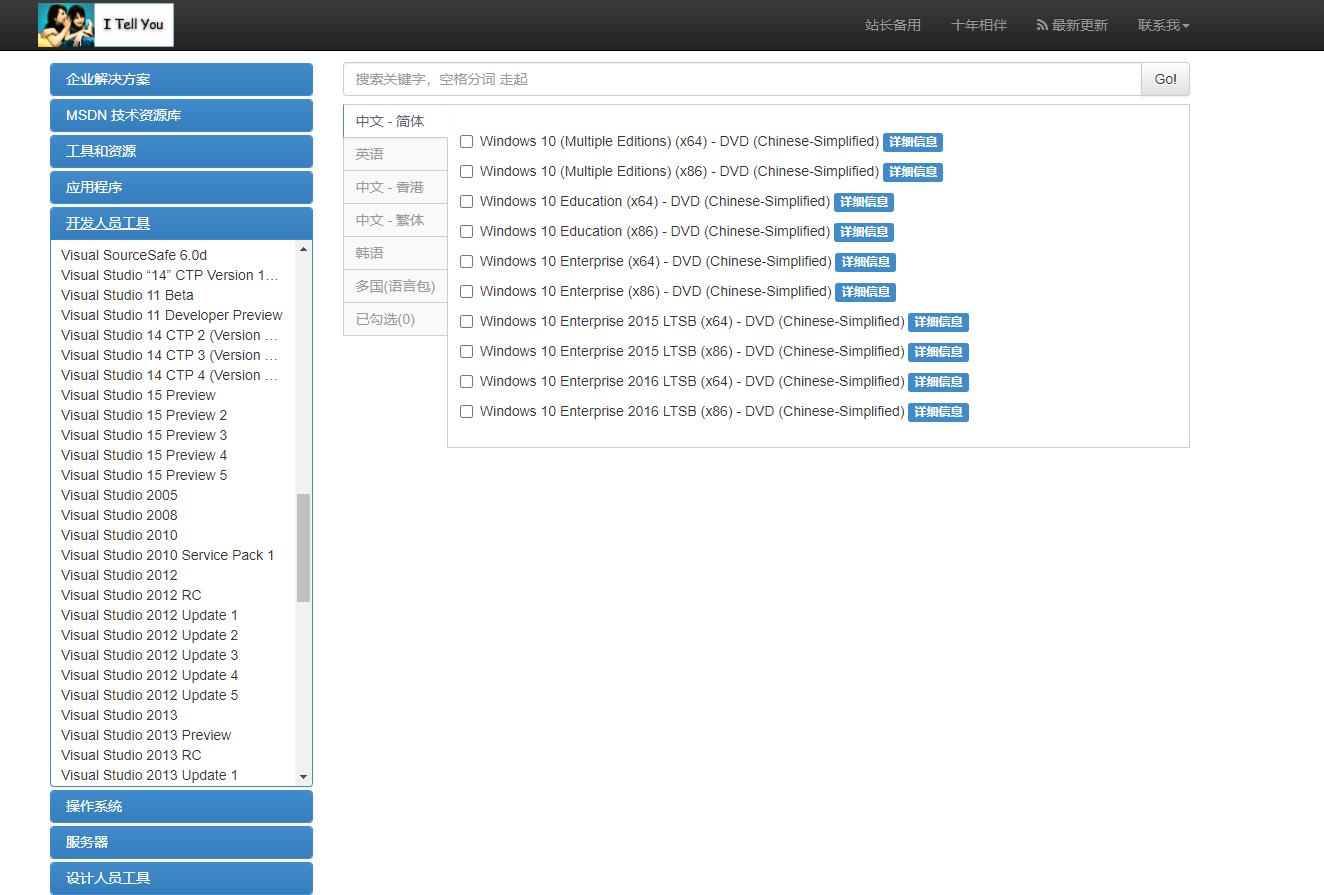The image size is (1324, 895).
Task: Expand the 服务器 category panel
Action: point(181,842)
